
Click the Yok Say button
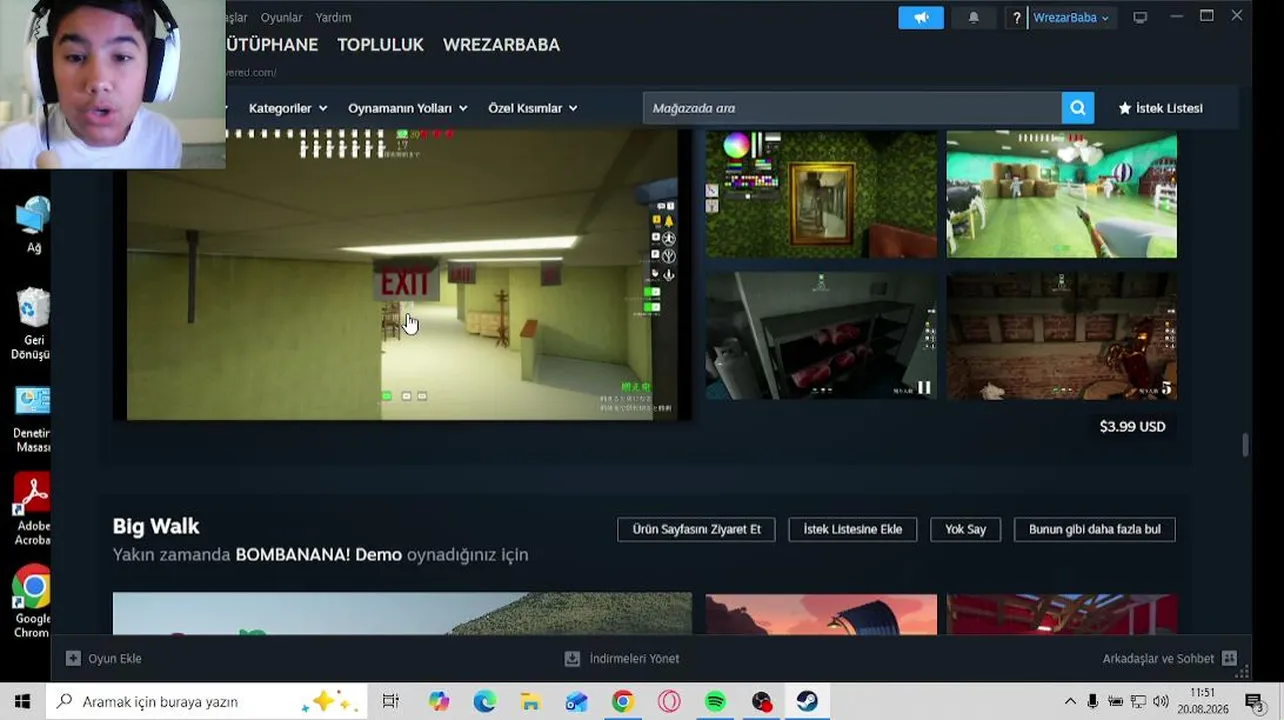965,529
